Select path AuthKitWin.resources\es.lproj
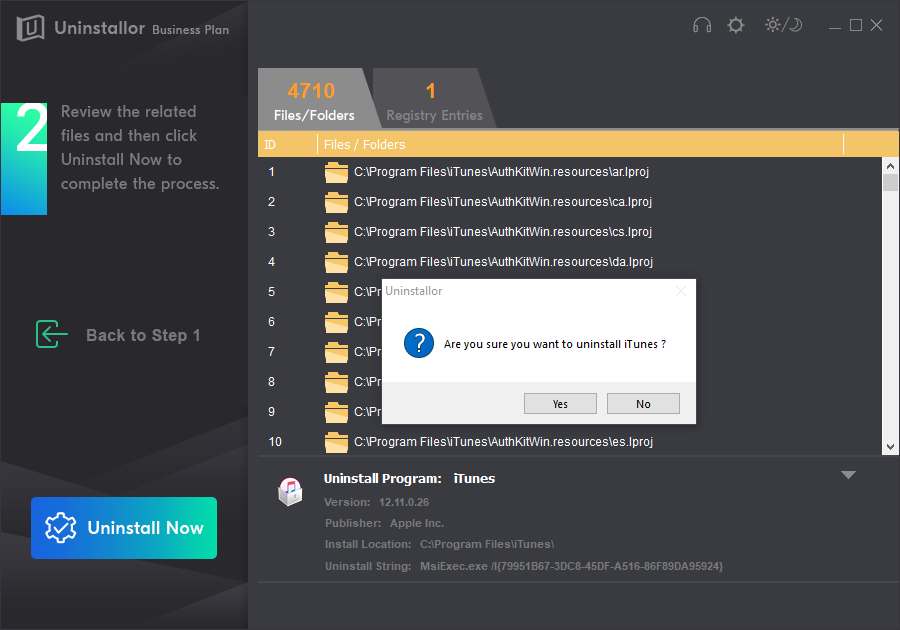Viewport: 900px width, 630px height. click(x=503, y=442)
